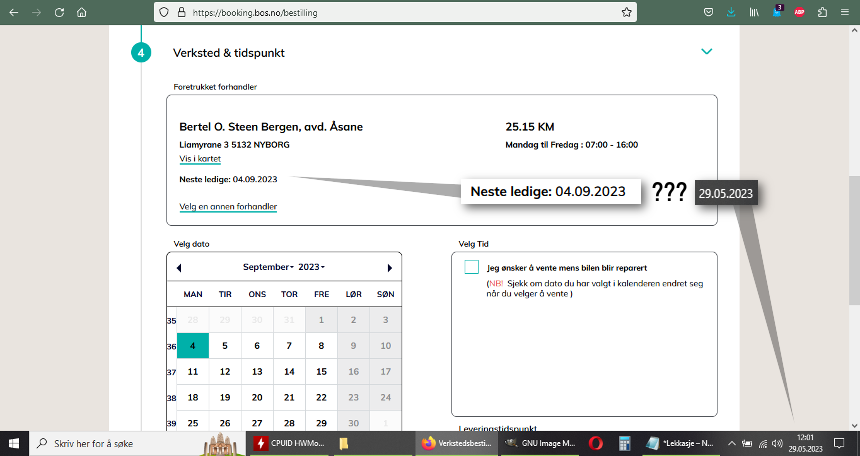The height and width of the screenshot is (456, 860).
Task: Open the browser home page
Action: pos(82,12)
